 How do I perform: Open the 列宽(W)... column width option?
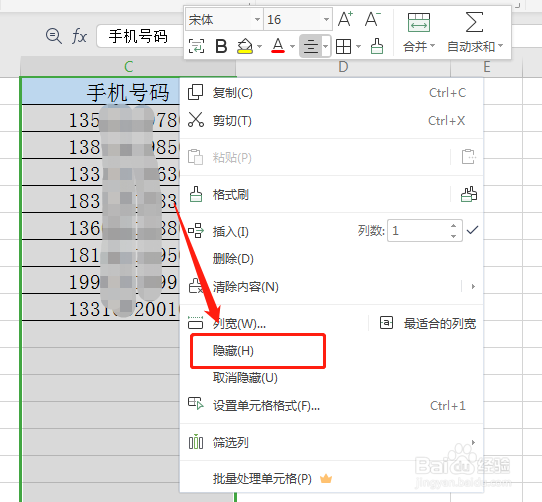coord(239,324)
